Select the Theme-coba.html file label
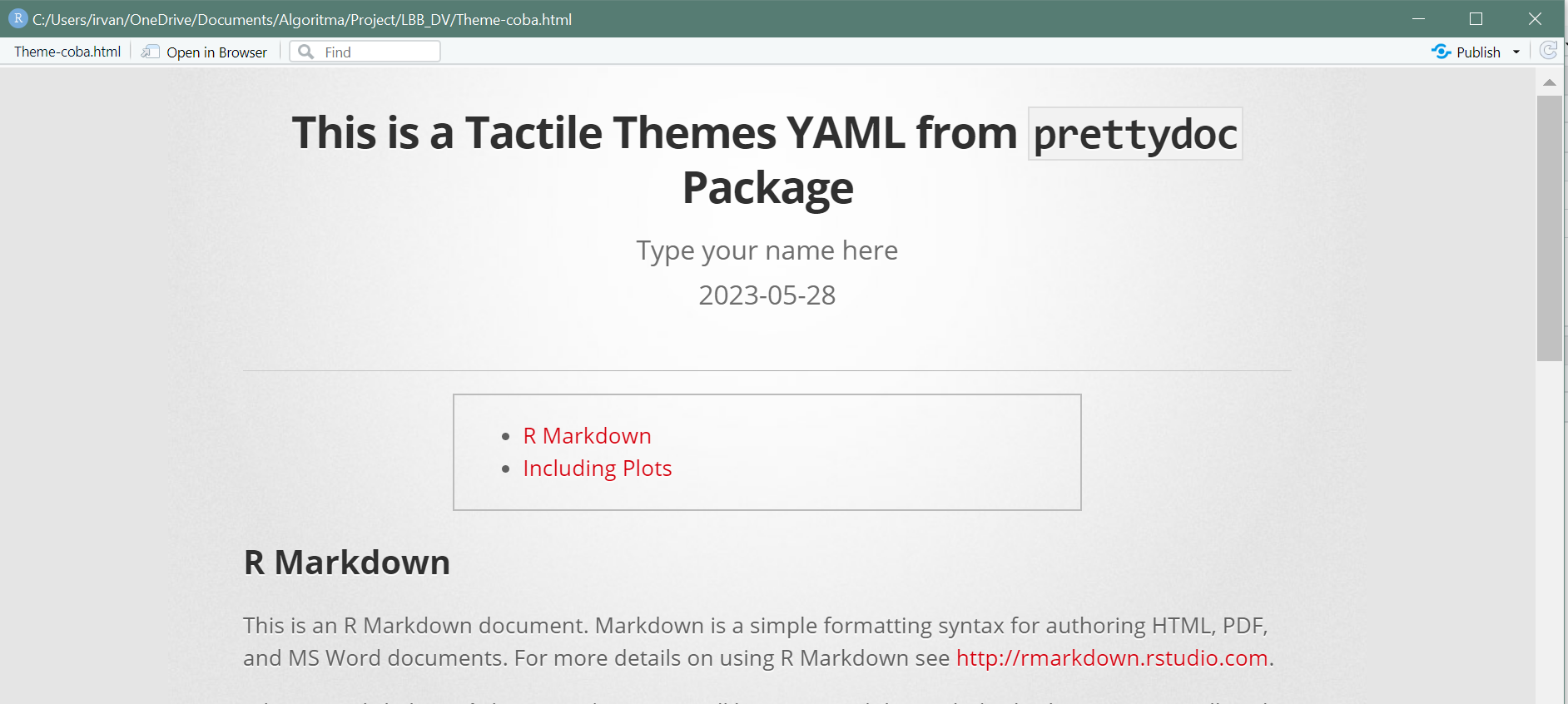This screenshot has width=1568, height=704. coord(67,52)
